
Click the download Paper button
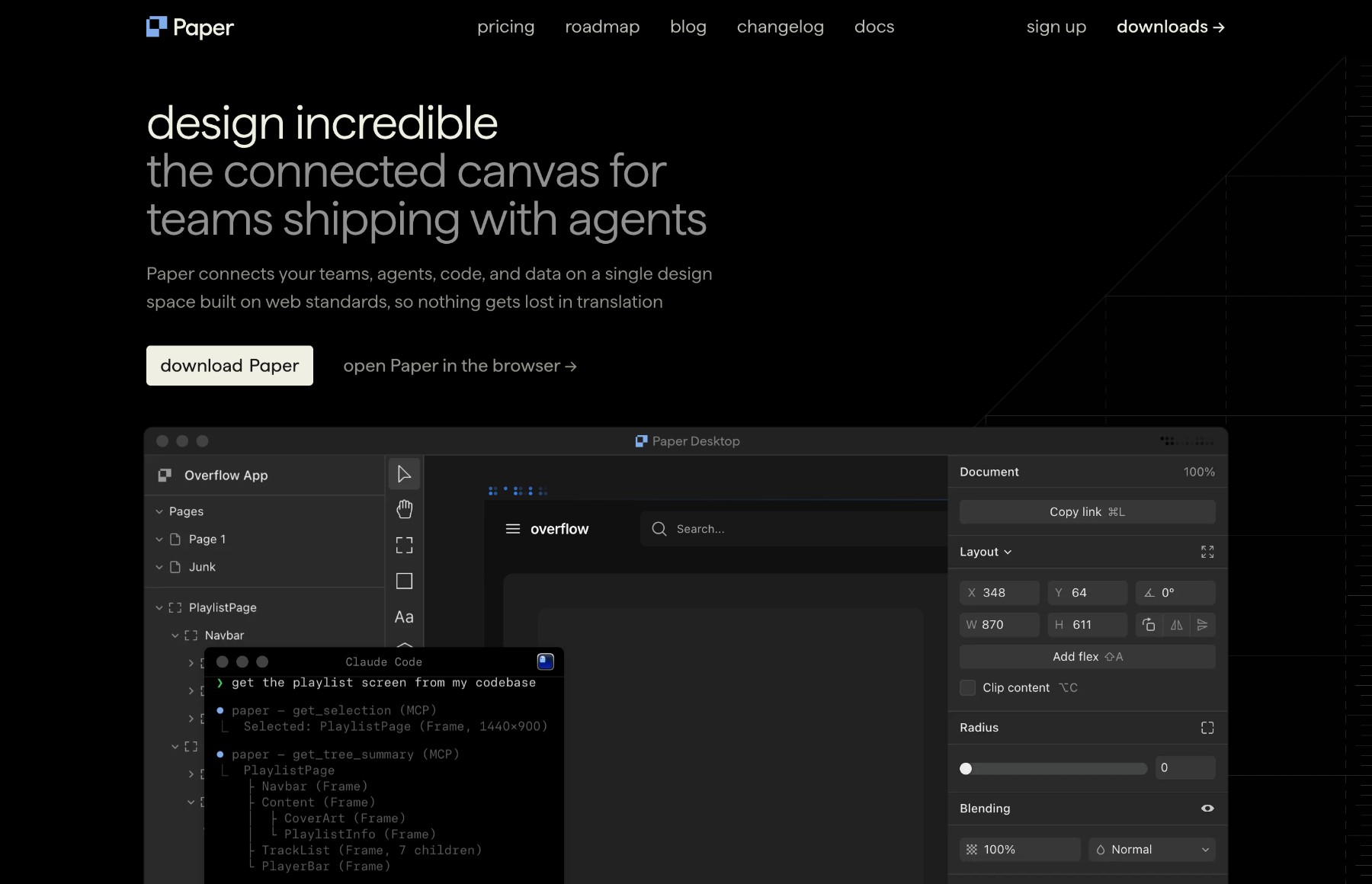pos(229,366)
